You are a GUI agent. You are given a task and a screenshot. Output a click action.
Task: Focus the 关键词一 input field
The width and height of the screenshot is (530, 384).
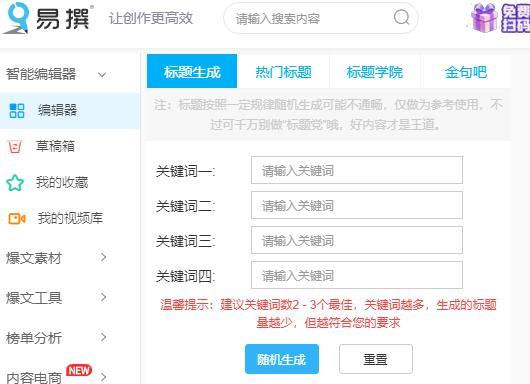(357, 170)
